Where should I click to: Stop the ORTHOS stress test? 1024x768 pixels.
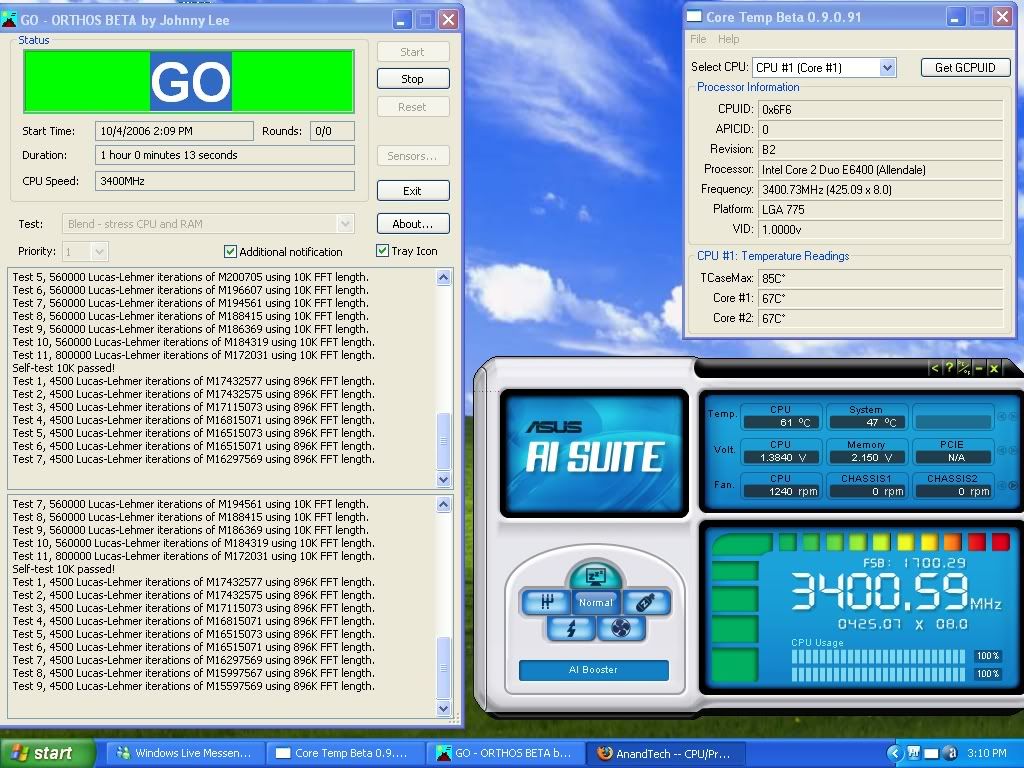click(x=413, y=79)
